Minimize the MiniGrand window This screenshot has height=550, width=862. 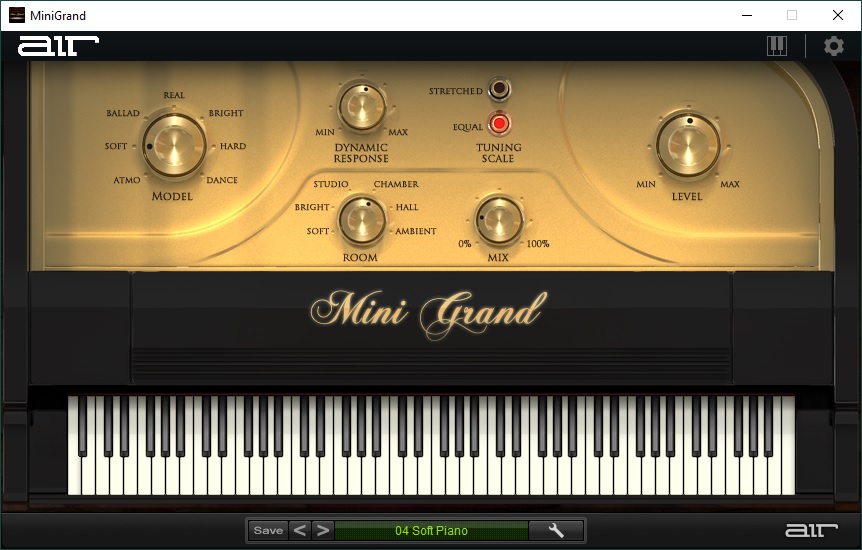click(x=747, y=15)
